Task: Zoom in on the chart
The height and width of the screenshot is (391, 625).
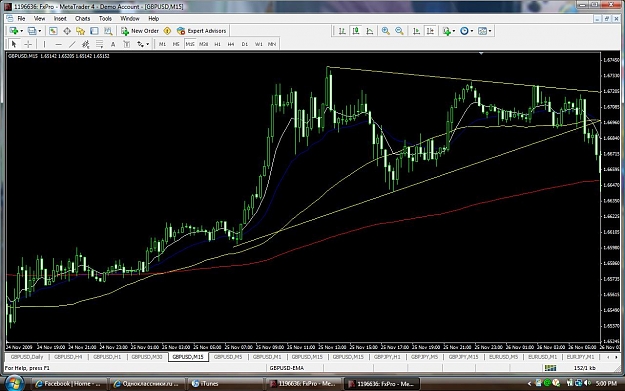Action: (x=385, y=31)
